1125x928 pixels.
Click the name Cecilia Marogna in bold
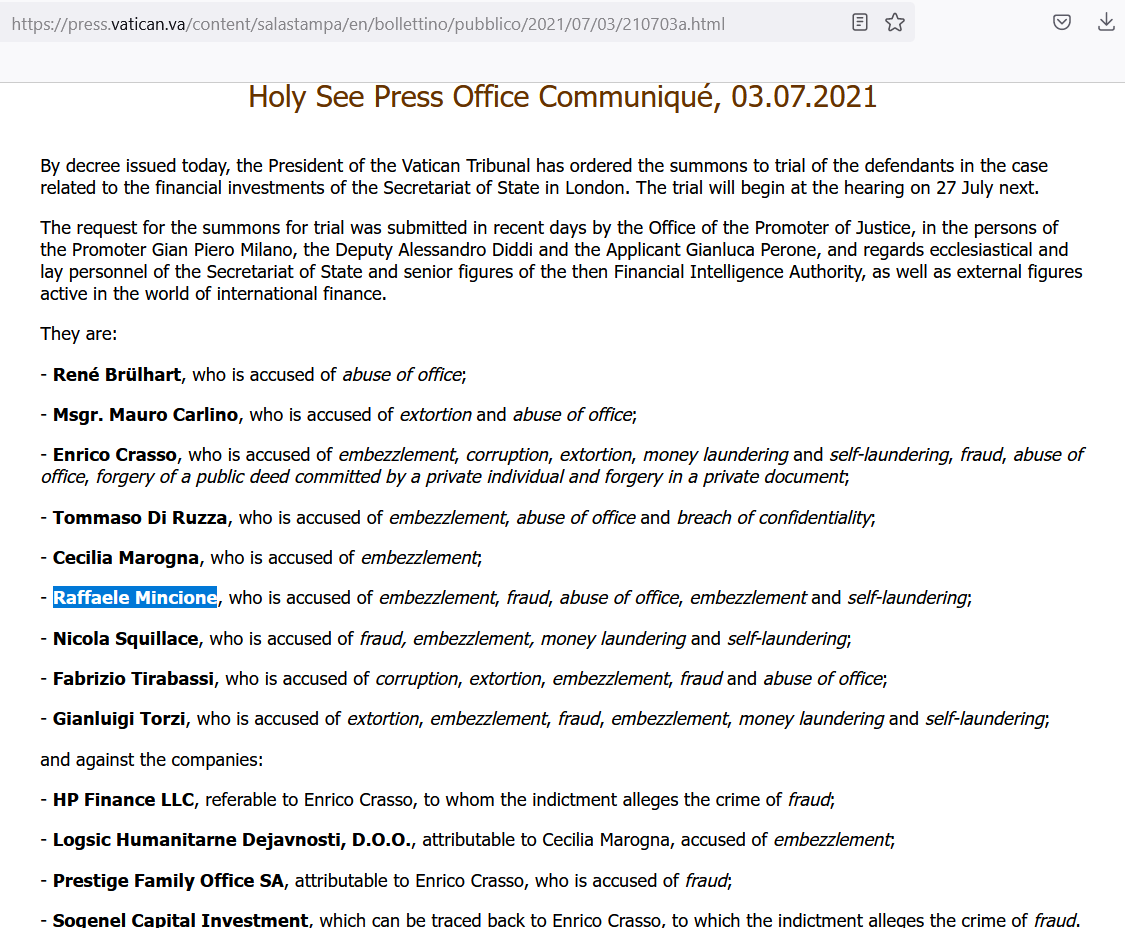[126, 558]
